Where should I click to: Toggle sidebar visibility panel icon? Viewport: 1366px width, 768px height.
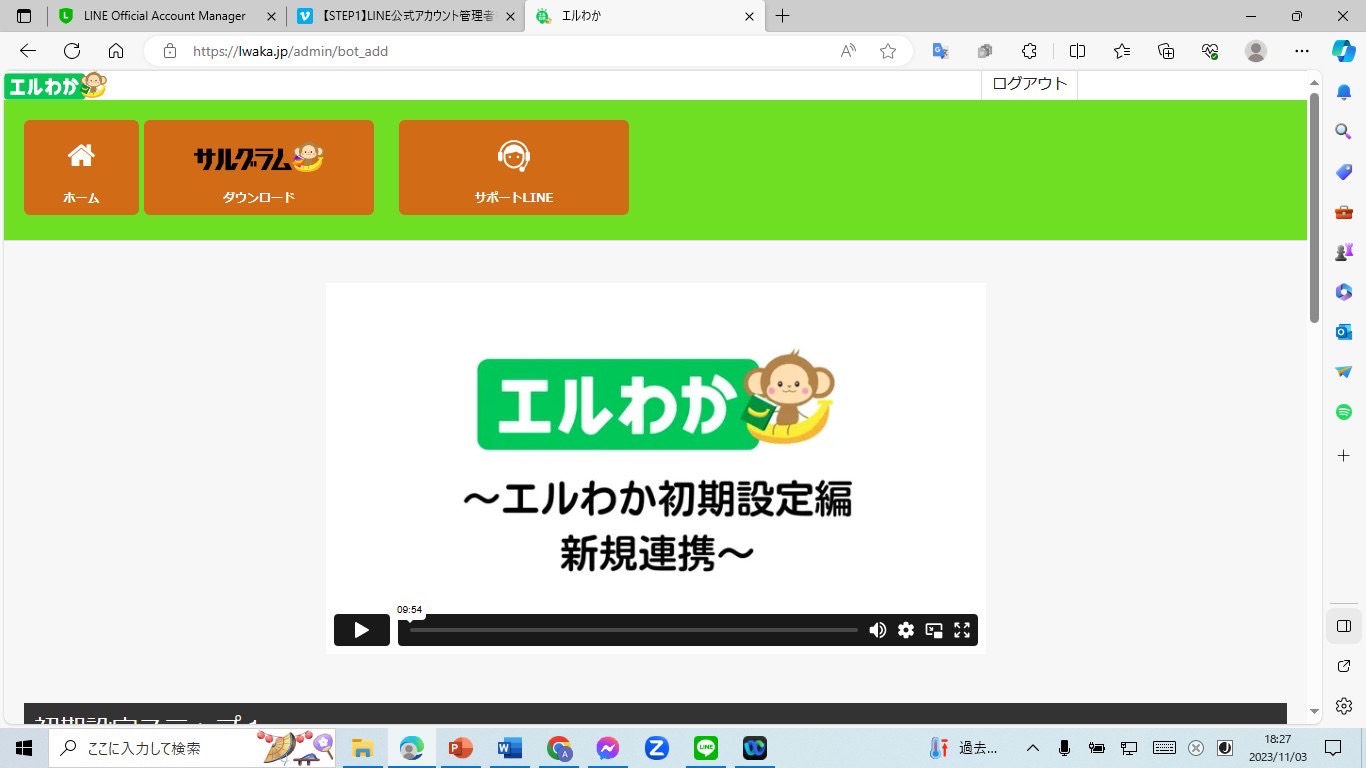pos(1344,626)
